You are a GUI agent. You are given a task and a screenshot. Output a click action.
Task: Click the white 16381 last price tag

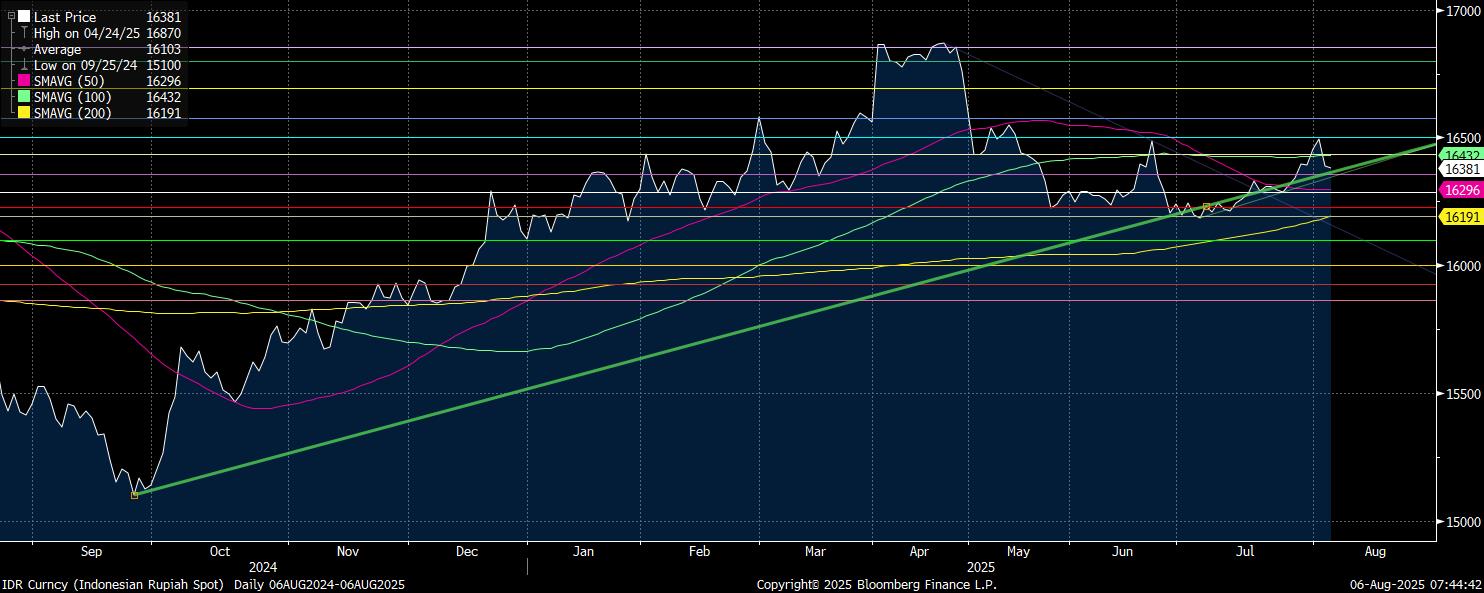coord(1461,170)
